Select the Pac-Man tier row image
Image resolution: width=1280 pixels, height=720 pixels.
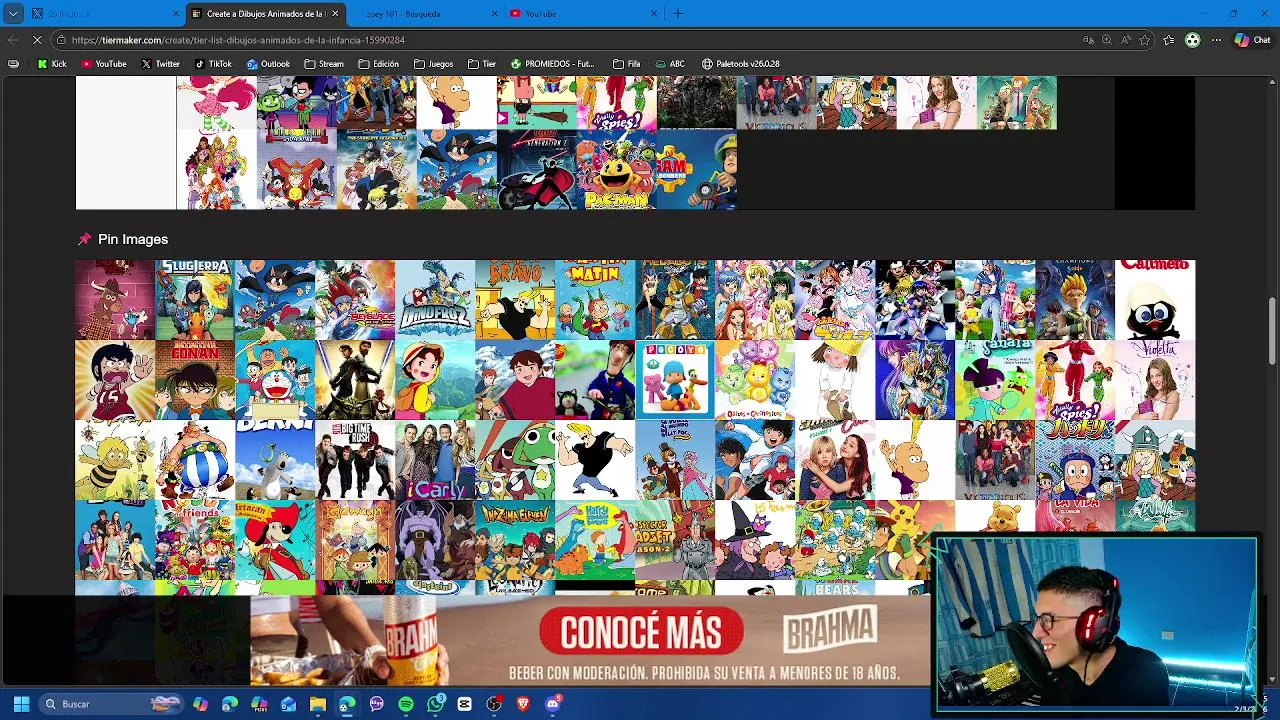(x=617, y=170)
